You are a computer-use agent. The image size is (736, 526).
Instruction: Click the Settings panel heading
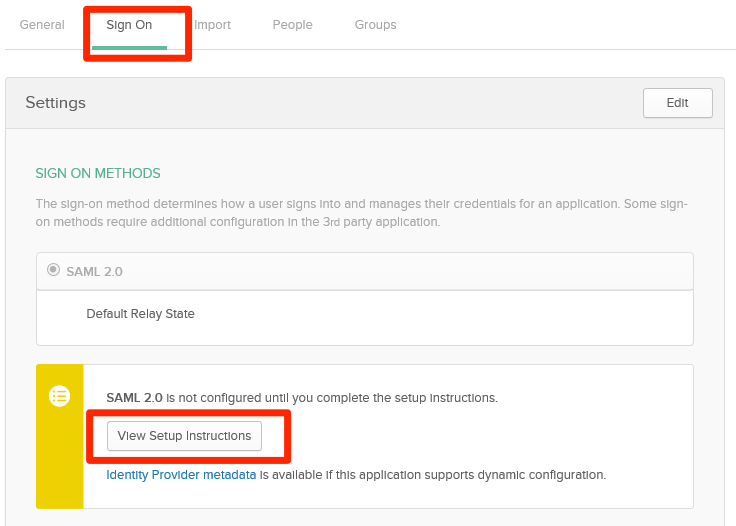click(56, 103)
